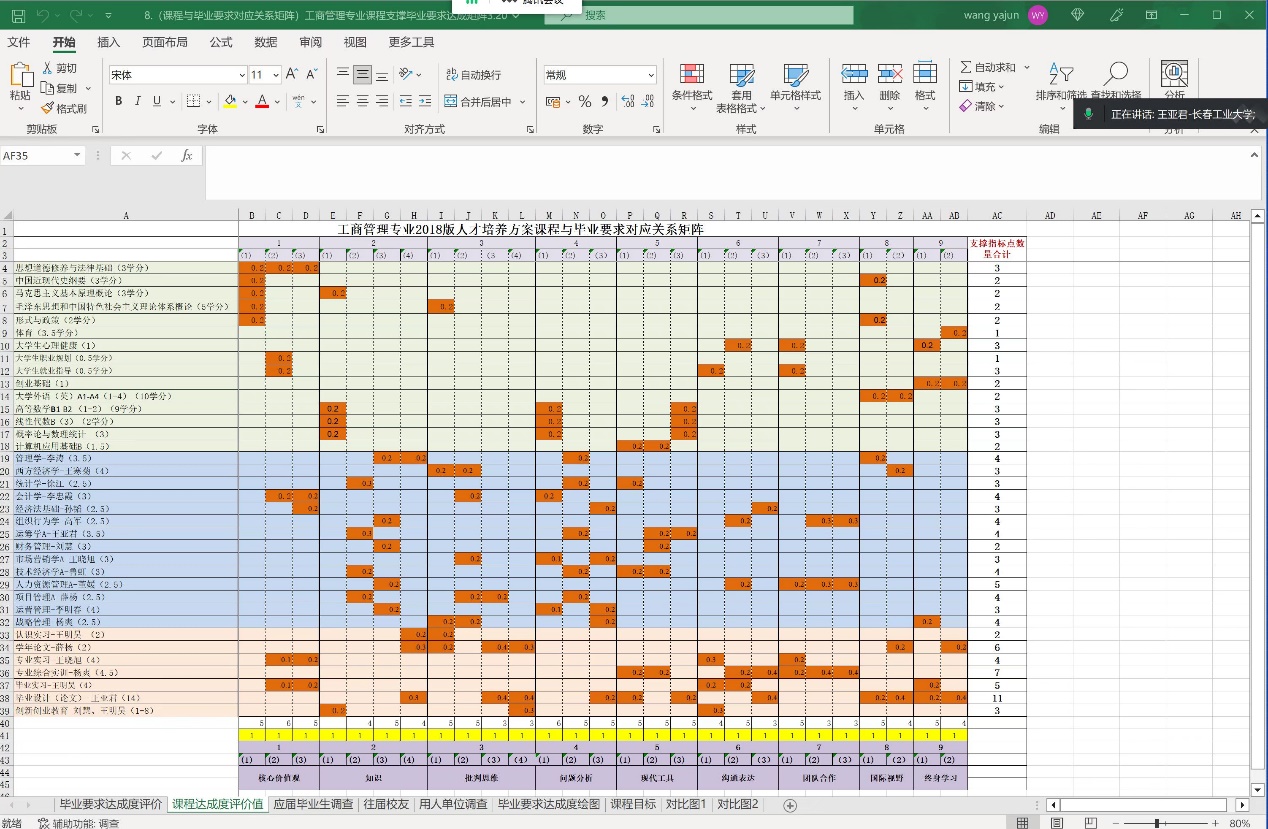This screenshot has height=829, width=1268.
Task: Click the AutoSum (自动求和) button
Action: (x=987, y=67)
